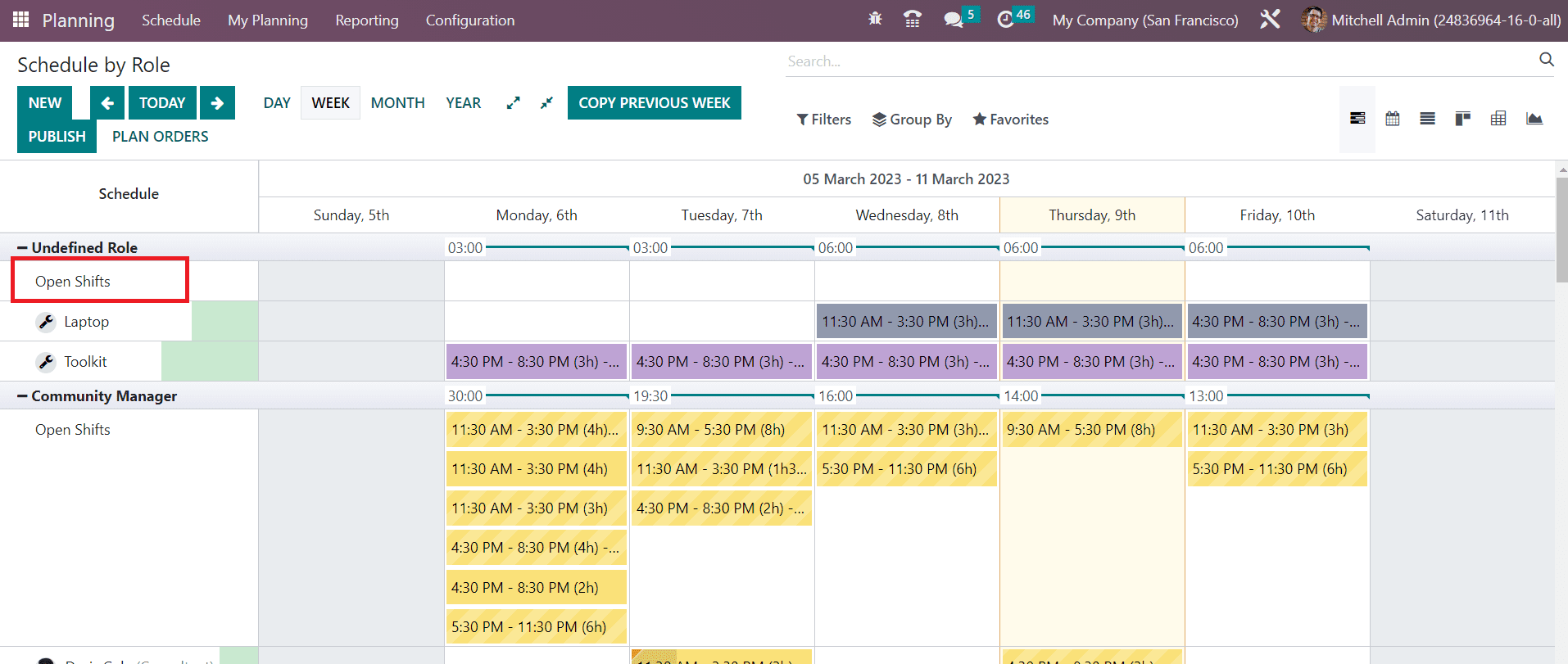The height and width of the screenshot is (664, 1568).
Task: Open the Configuration menu
Action: (x=470, y=20)
